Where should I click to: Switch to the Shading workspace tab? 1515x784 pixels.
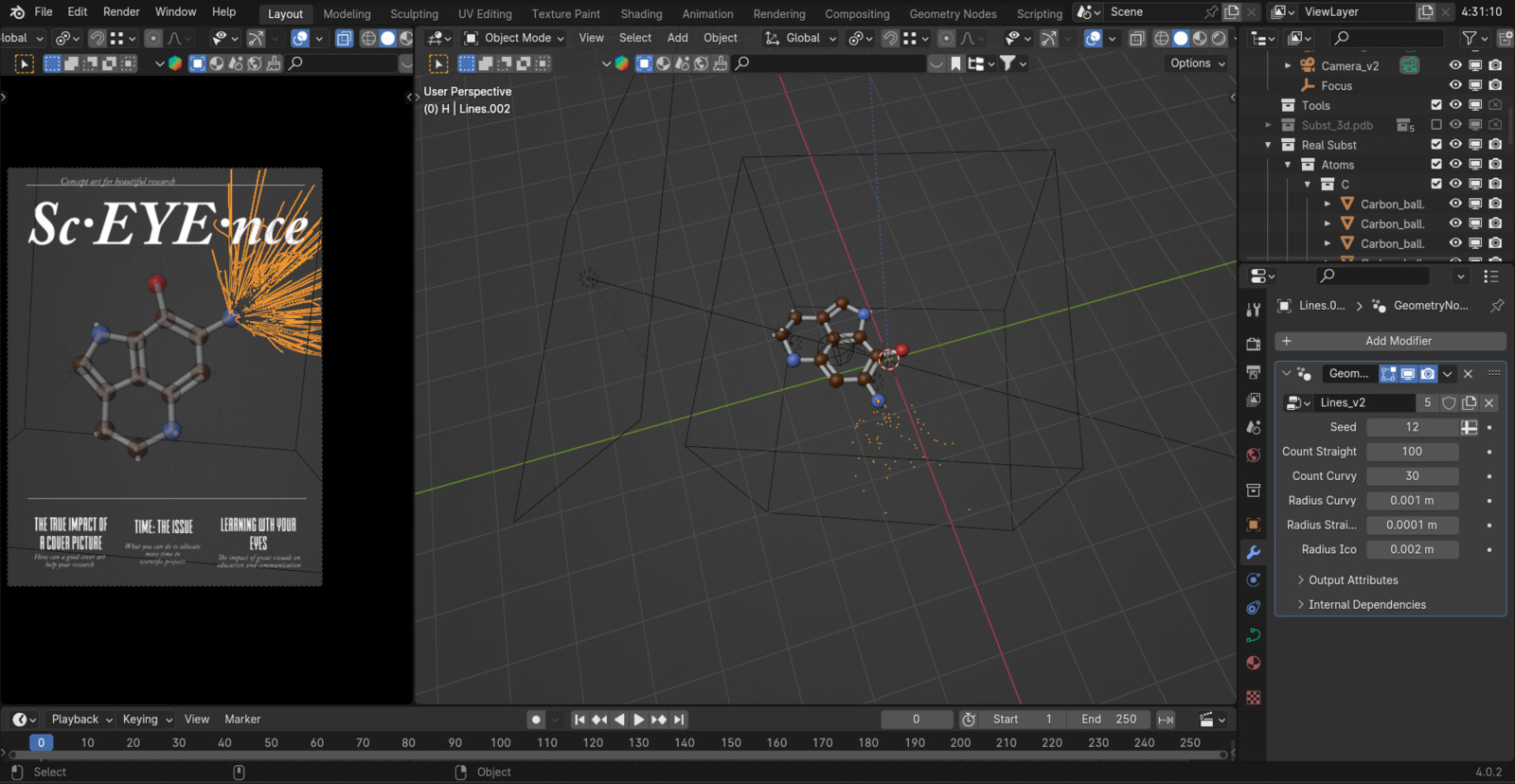pos(641,14)
